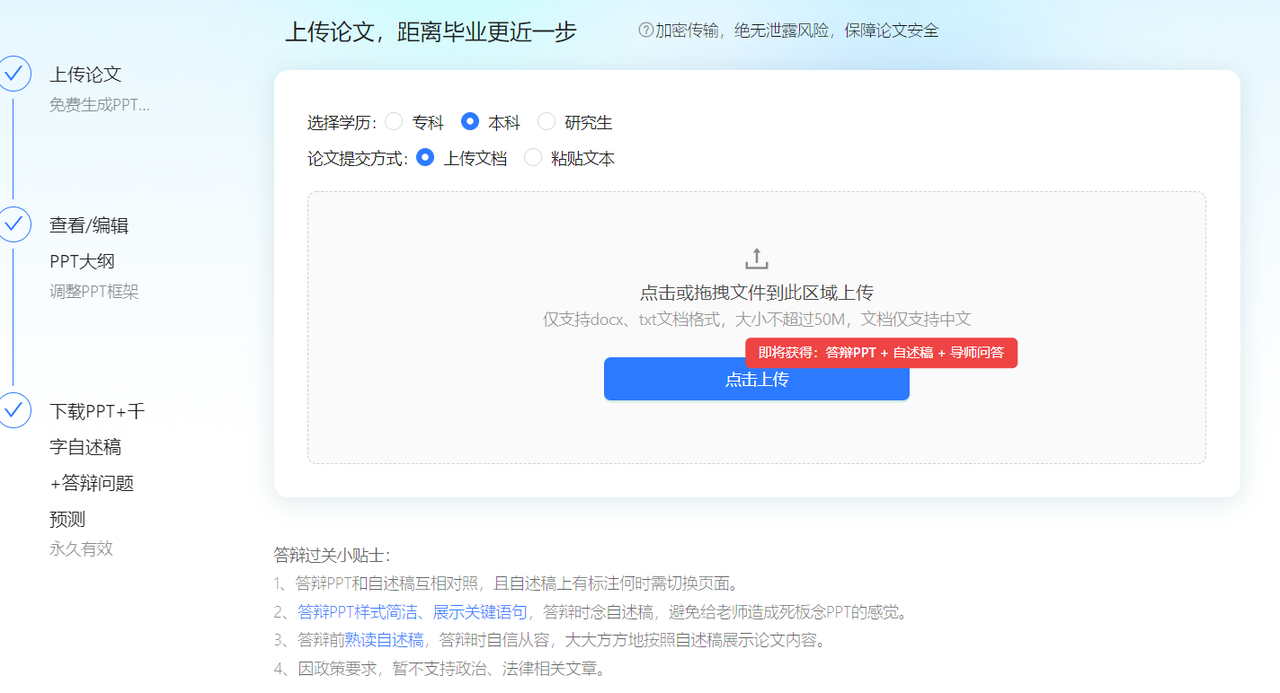Click the blue 点击上传 button

[x=757, y=379]
